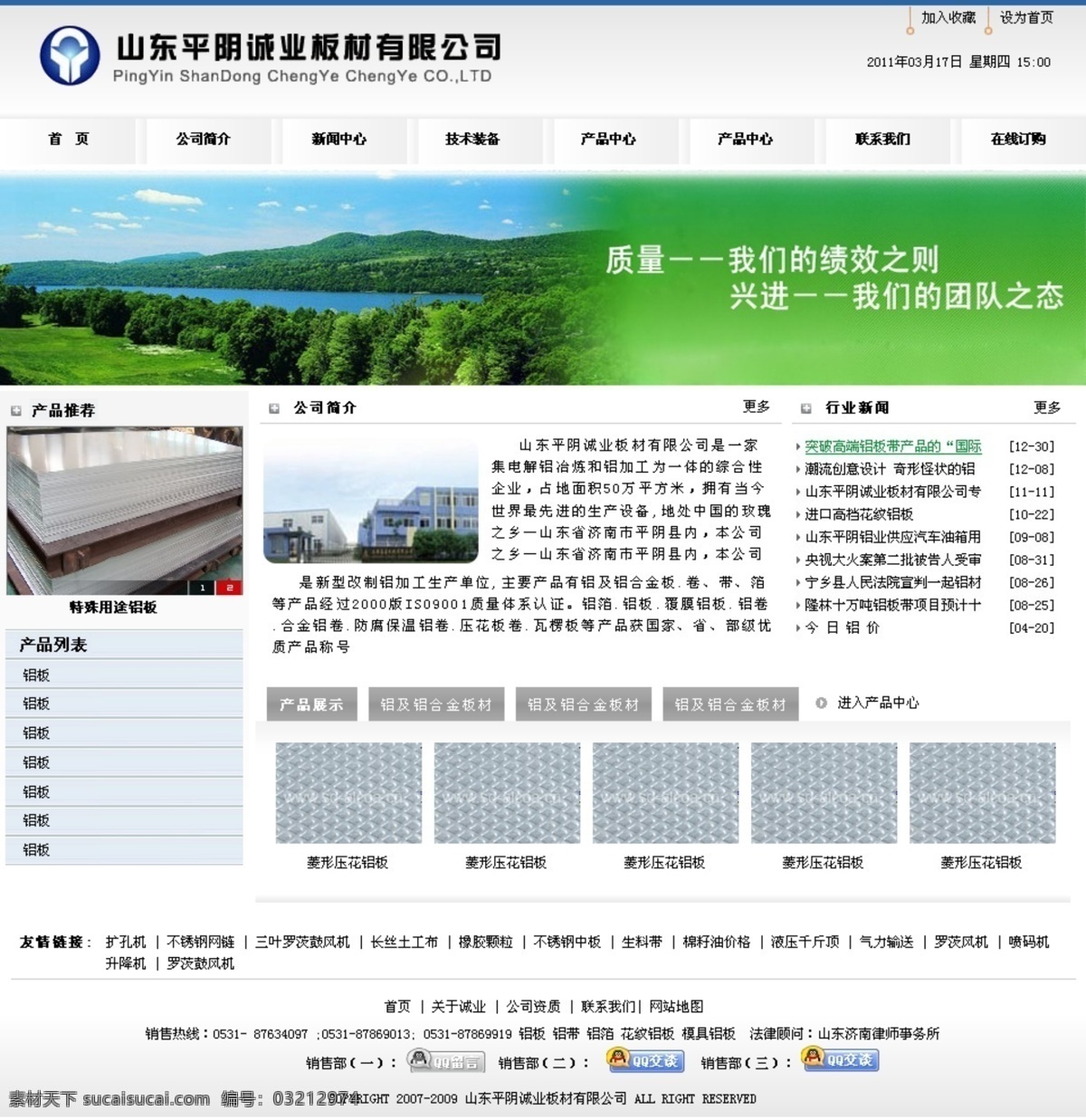Image resolution: width=1086 pixels, height=1120 pixels.
Task: Open friend link 喷码机
Action: [x=1029, y=942]
